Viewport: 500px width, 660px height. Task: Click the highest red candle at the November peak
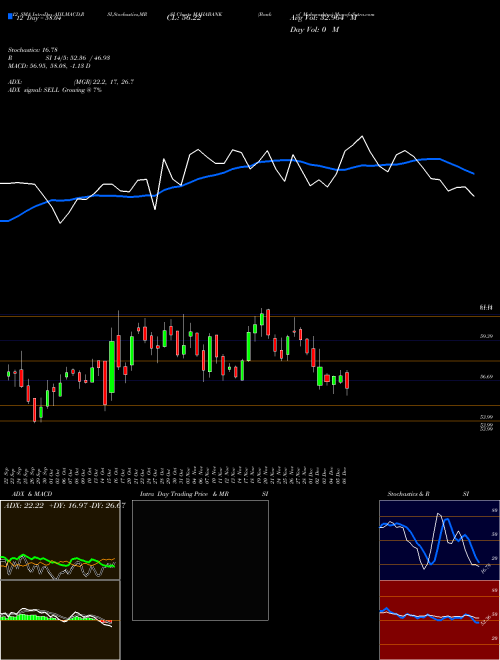(x=268, y=322)
